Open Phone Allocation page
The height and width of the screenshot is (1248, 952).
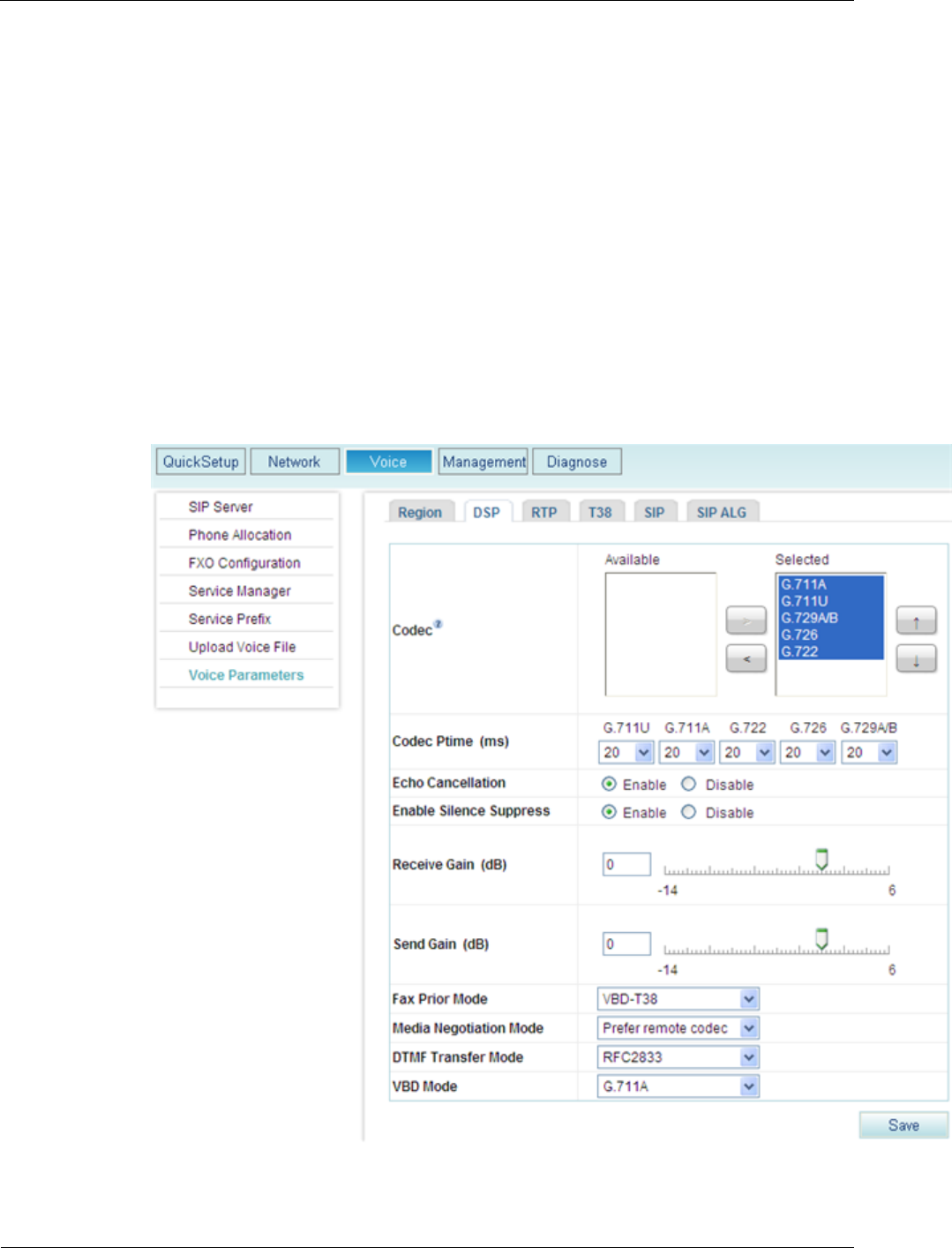[240, 535]
